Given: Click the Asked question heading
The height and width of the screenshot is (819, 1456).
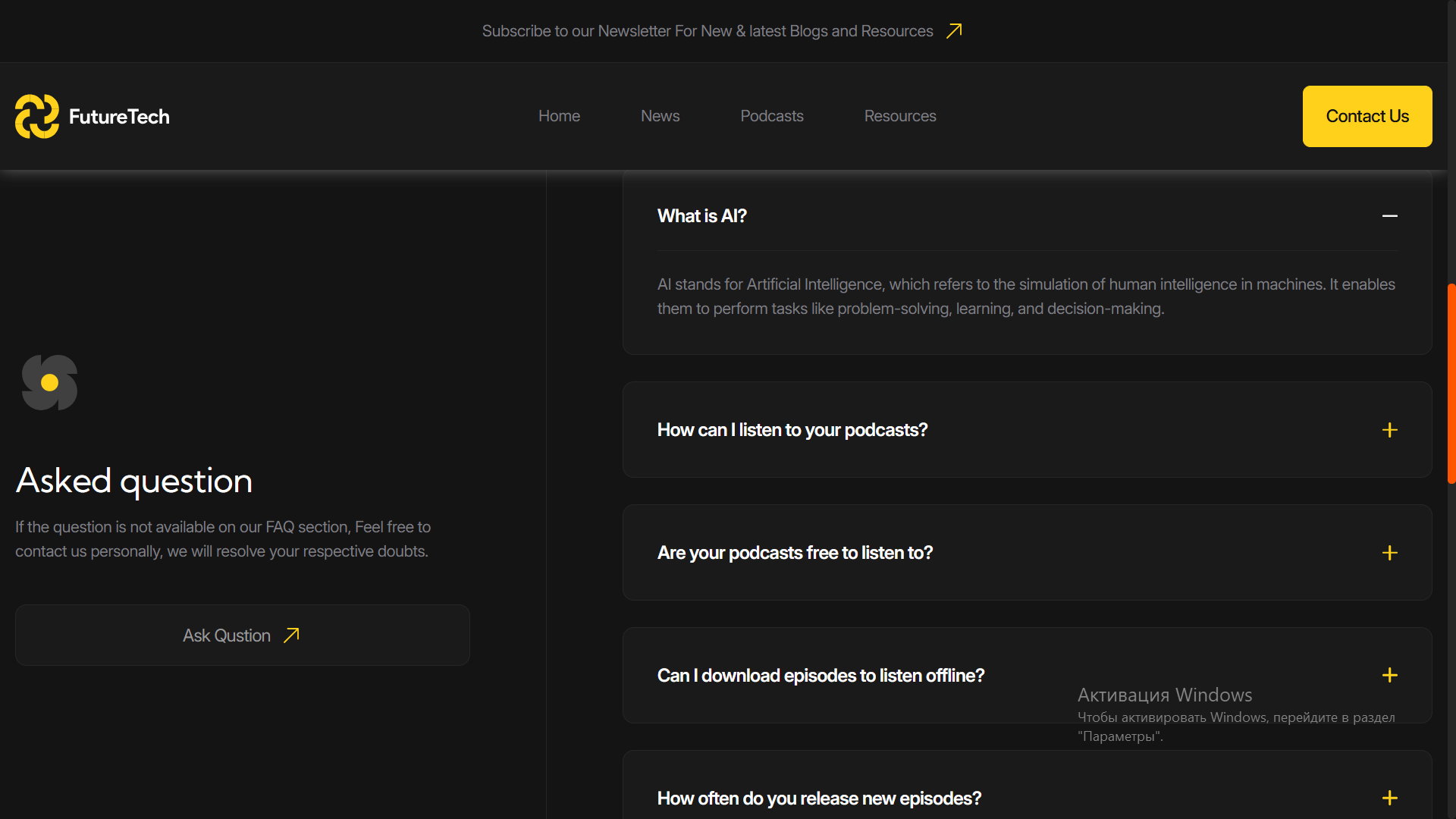Looking at the screenshot, I should point(134,481).
